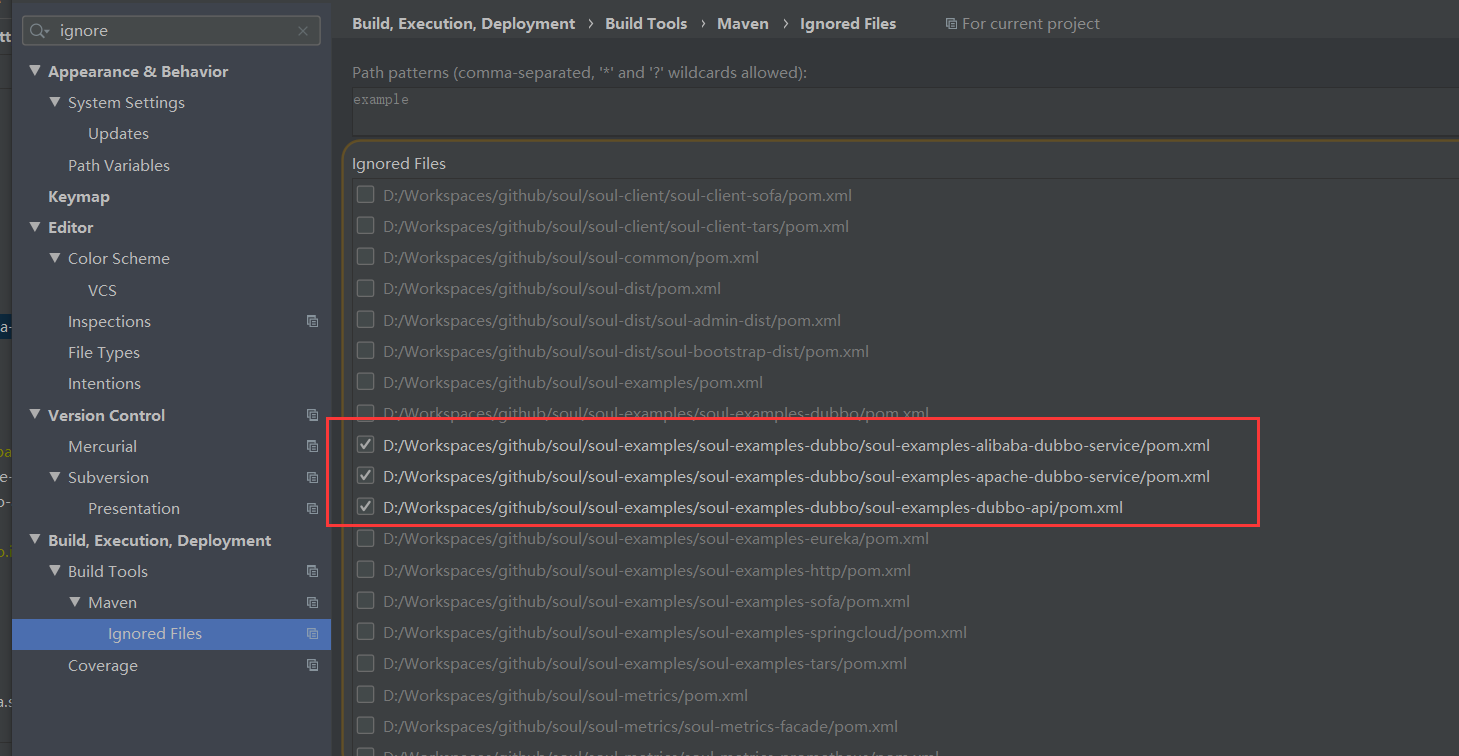The height and width of the screenshot is (756, 1459).
Task: Select the soul-metrics/pom.xml row
Action: 566,695
